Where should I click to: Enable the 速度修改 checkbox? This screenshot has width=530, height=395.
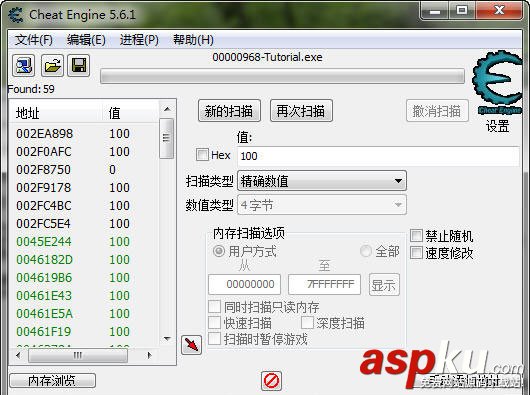(x=416, y=252)
